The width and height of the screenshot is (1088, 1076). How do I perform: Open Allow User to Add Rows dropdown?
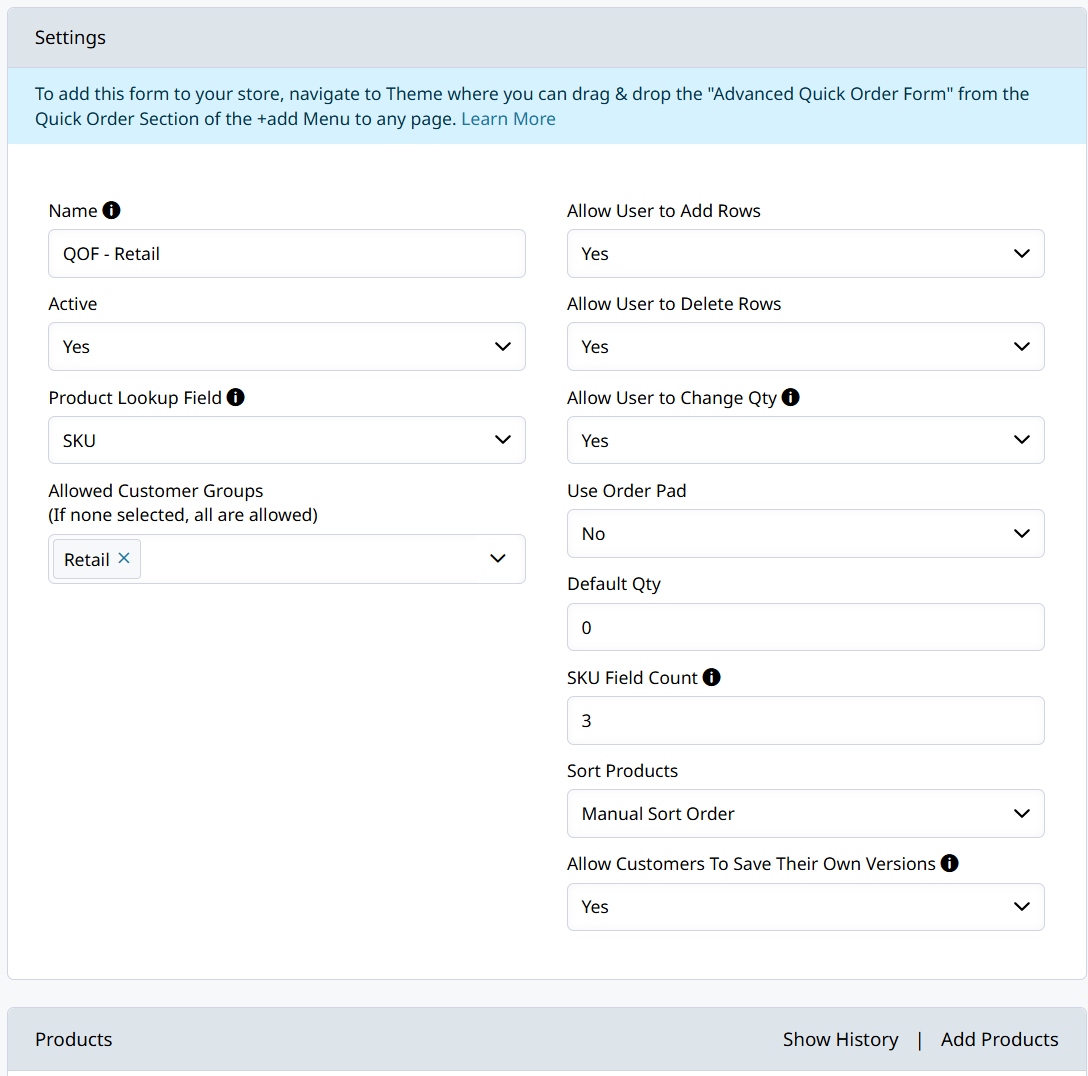click(806, 253)
